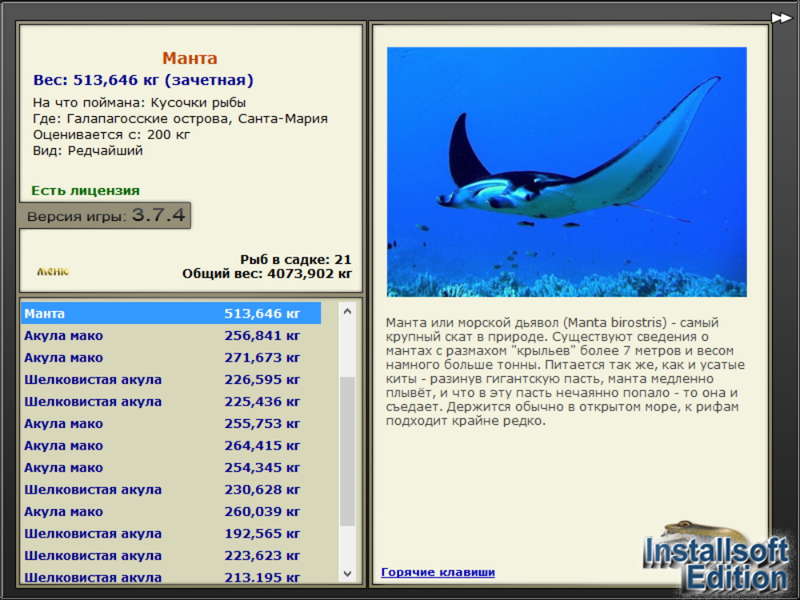Select Акула мако 255,753 кг entry
Image resolution: width=800 pixels, height=600 pixels.
(x=171, y=423)
